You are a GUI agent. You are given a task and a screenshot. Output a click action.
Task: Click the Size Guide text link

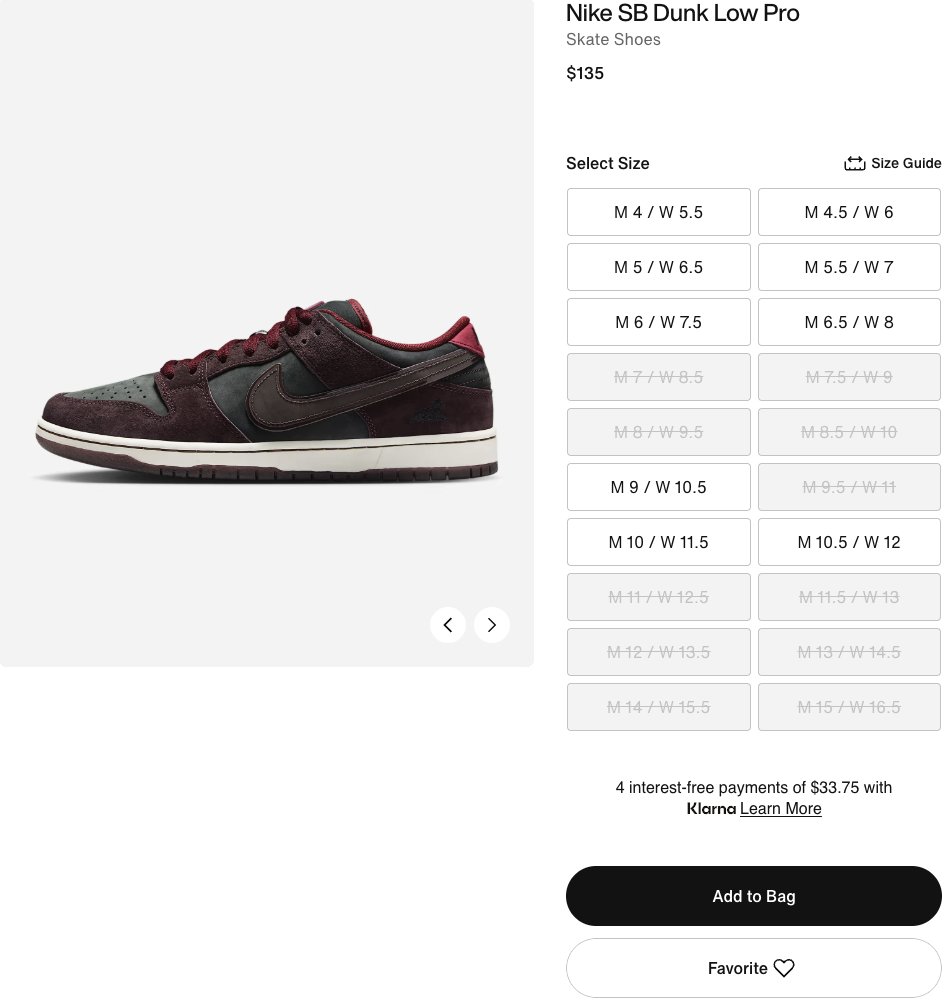point(906,163)
